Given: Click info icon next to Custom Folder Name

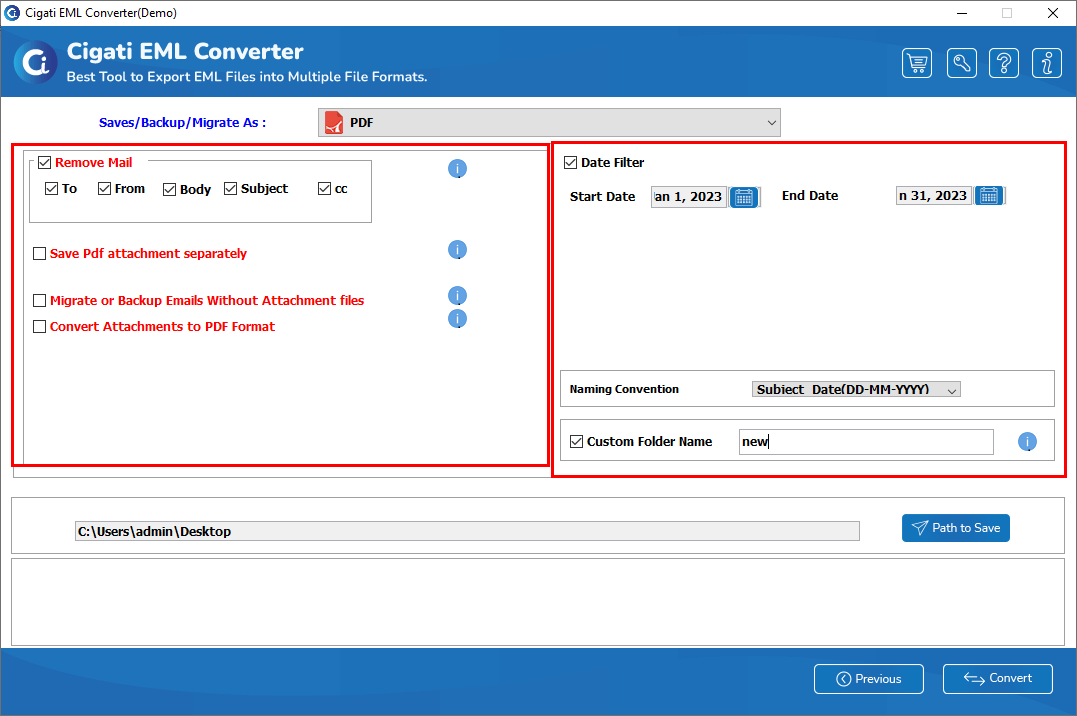Looking at the screenshot, I should [1028, 441].
